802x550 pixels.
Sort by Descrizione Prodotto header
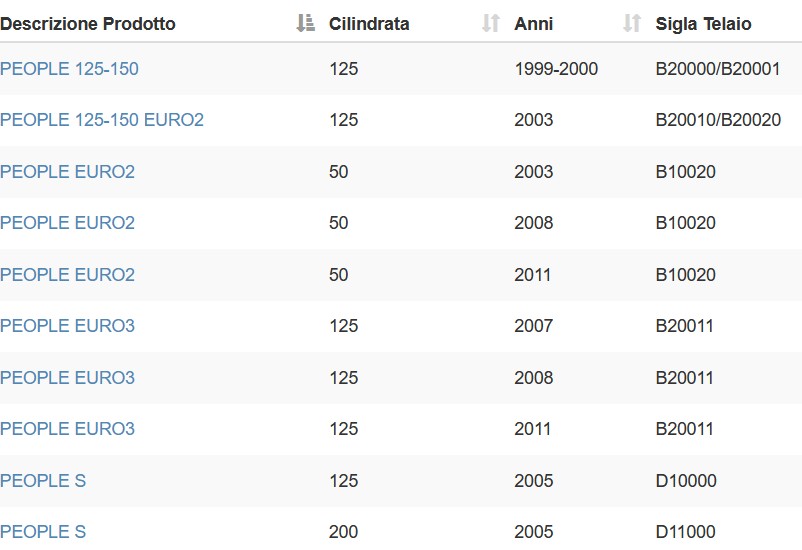(87, 24)
